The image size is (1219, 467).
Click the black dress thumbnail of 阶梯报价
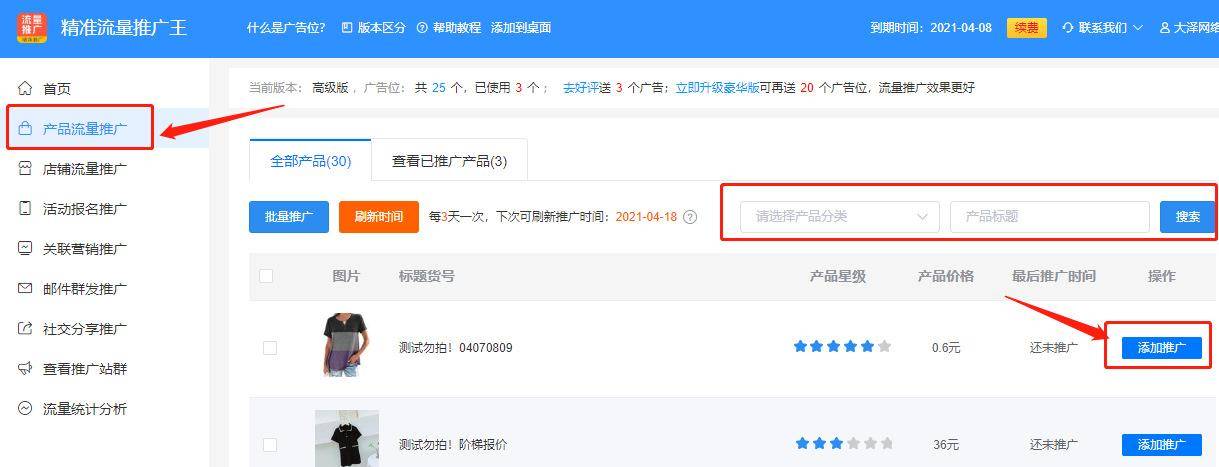point(347,438)
